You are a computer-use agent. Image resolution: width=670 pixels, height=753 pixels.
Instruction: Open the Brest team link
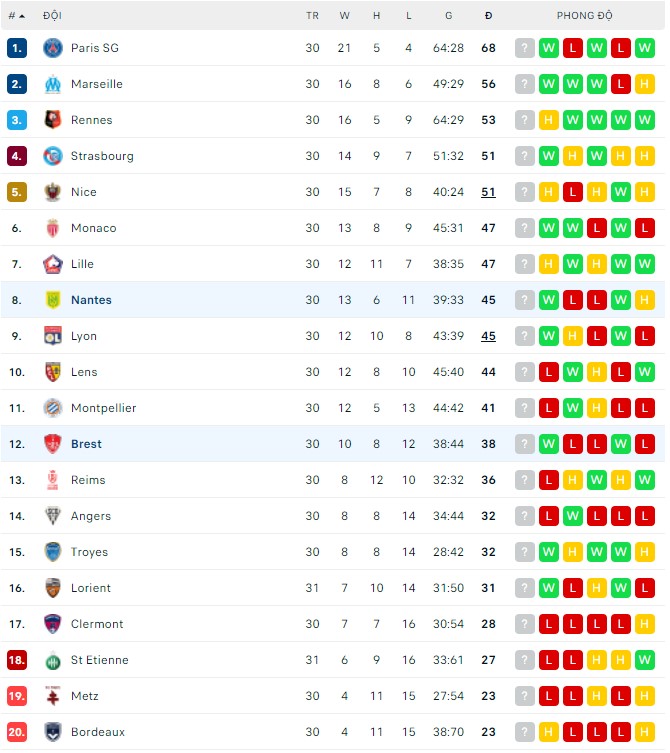click(x=86, y=444)
